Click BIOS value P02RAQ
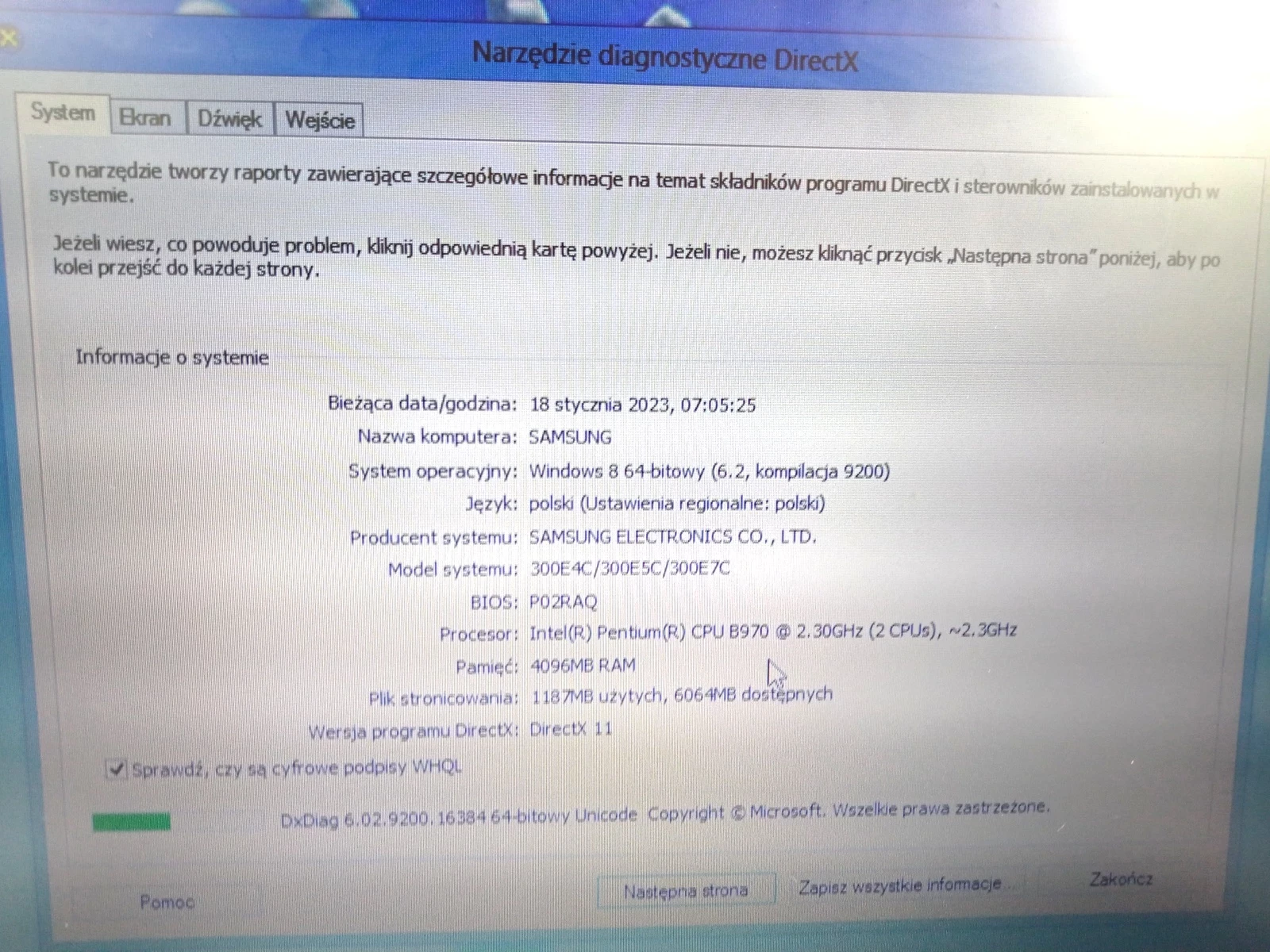1270x952 pixels. pyautogui.click(x=563, y=601)
